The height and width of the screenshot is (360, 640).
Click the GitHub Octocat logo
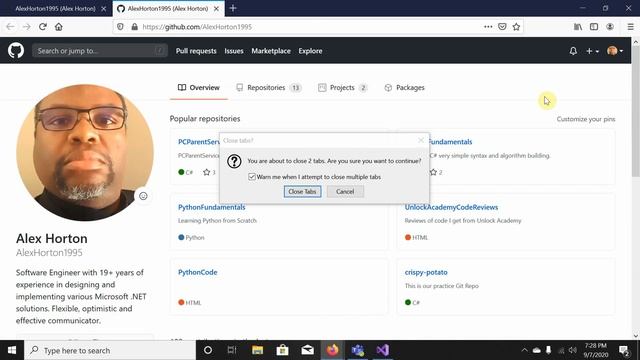(x=16, y=51)
